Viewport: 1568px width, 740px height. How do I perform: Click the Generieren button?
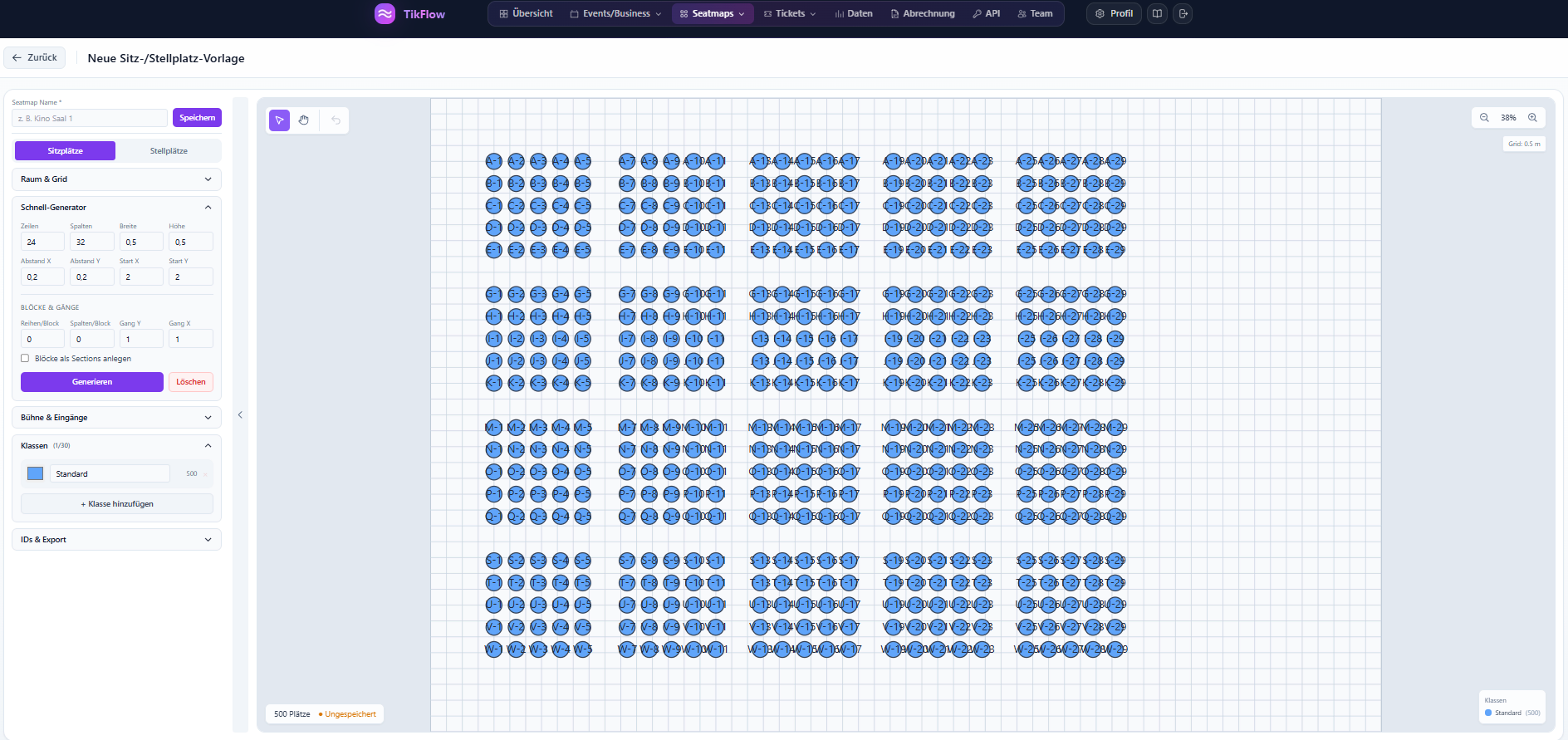click(92, 382)
